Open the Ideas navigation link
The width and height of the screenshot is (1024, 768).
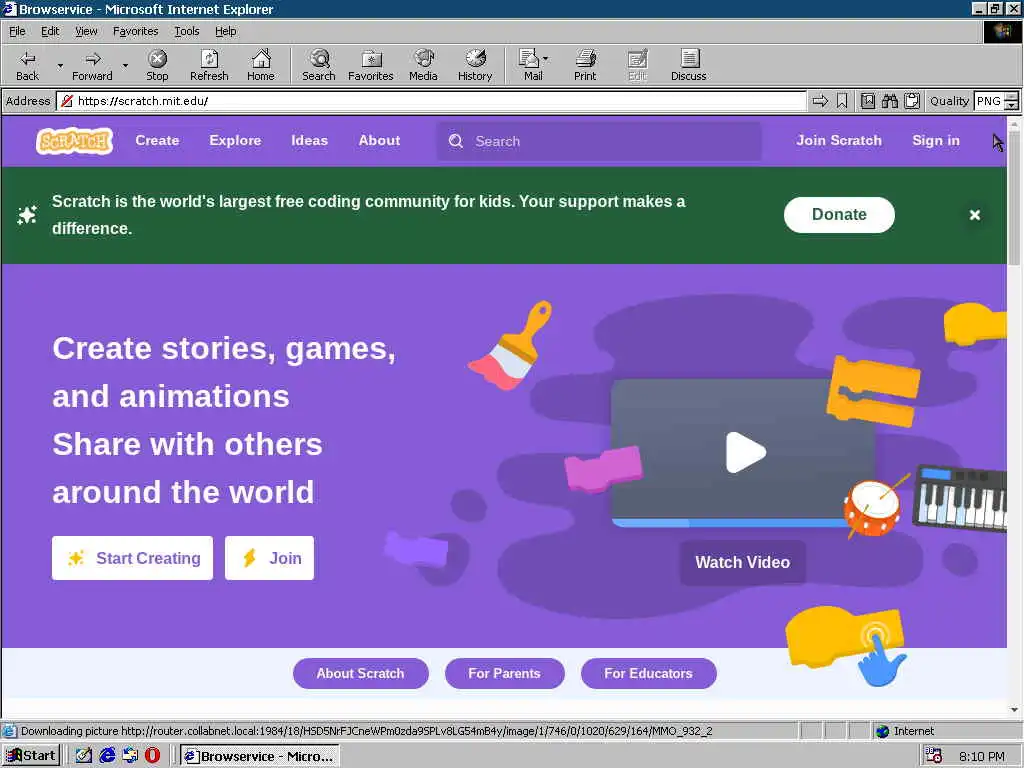click(x=310, y=140)
